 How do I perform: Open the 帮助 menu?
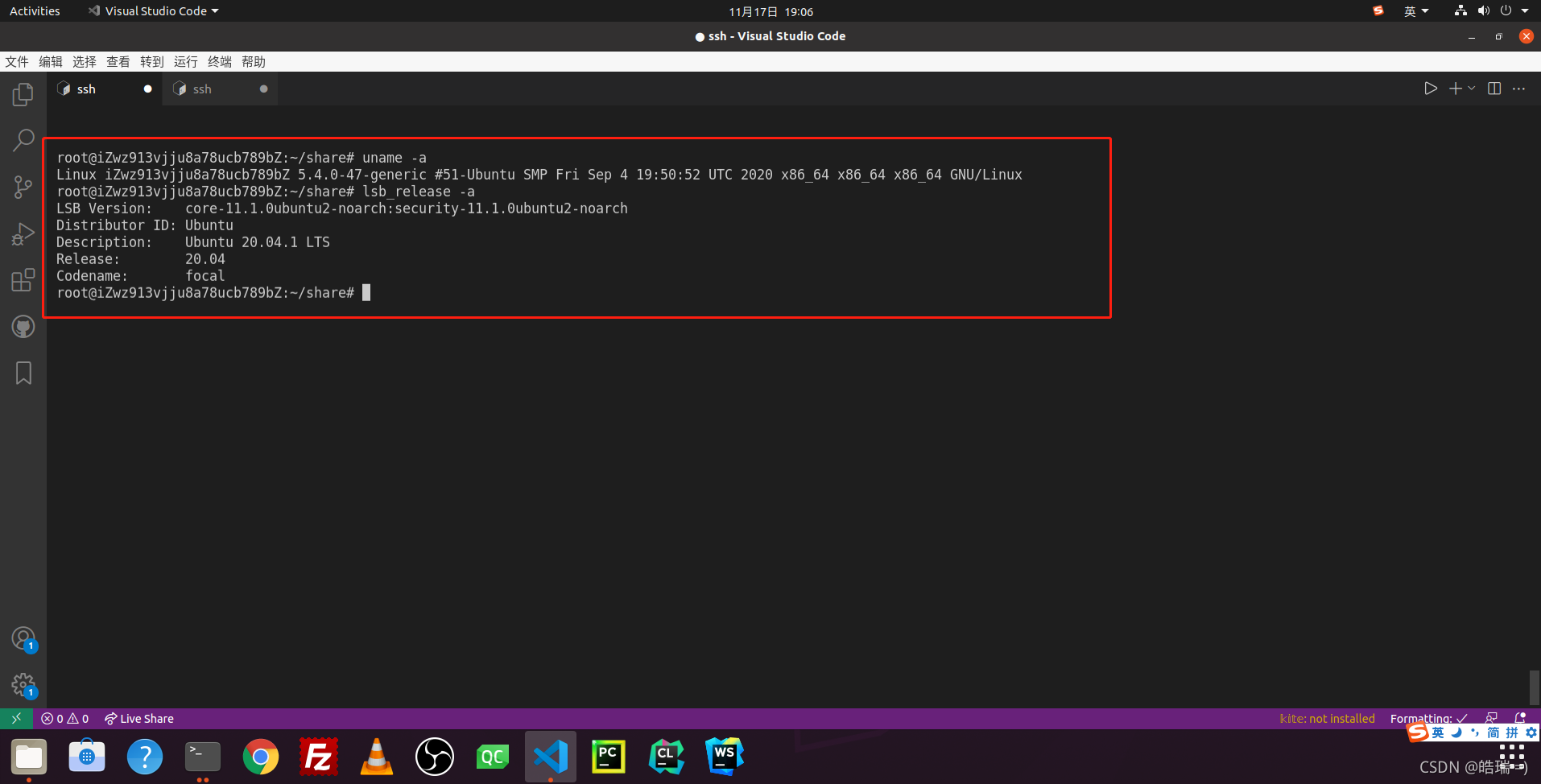[254, 62]
